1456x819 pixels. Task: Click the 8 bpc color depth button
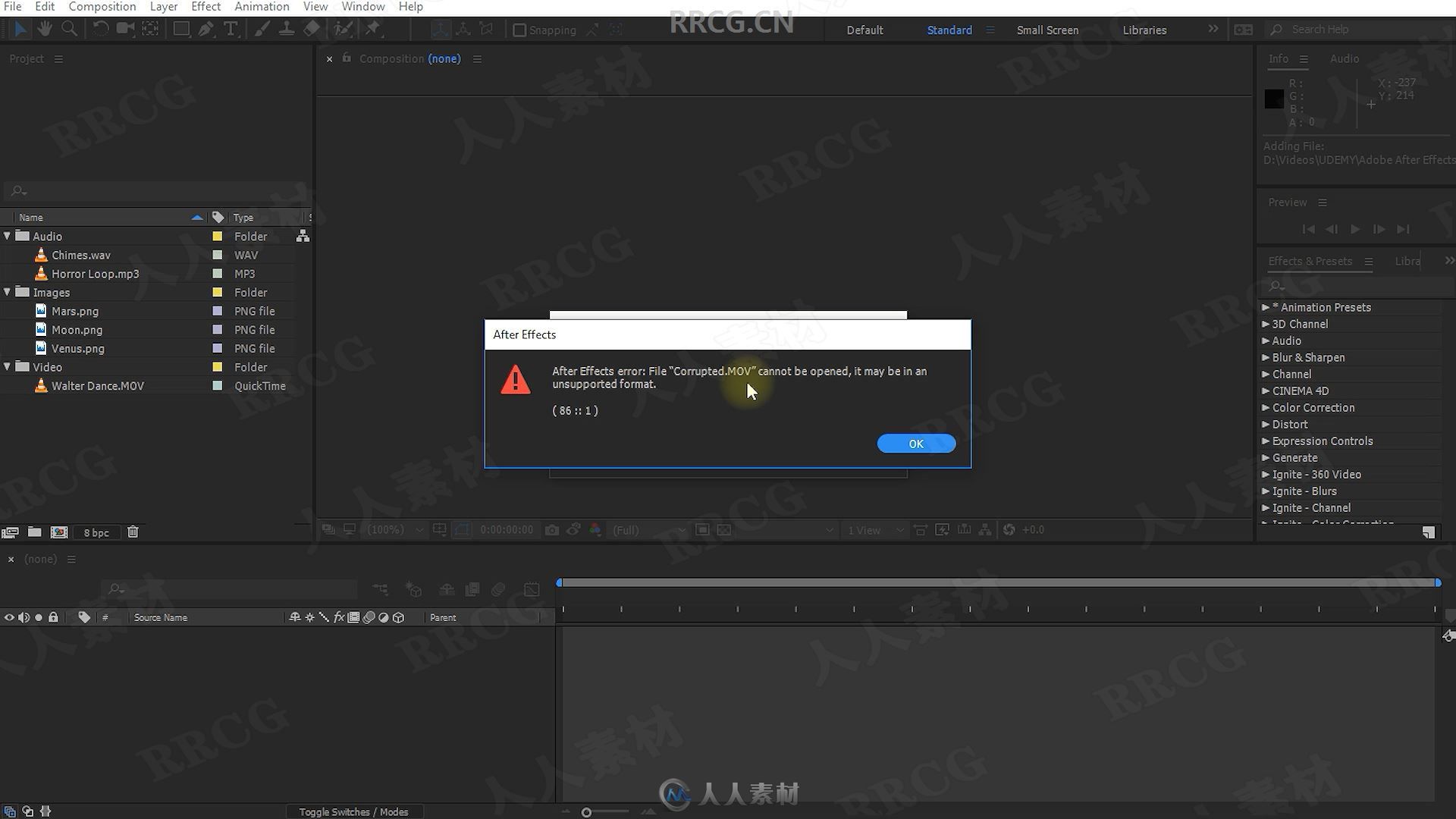click(x=96, y=532)
